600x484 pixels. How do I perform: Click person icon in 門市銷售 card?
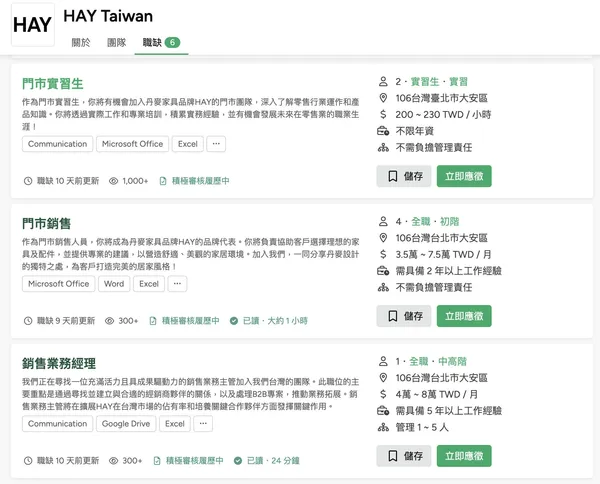(383, 221)
